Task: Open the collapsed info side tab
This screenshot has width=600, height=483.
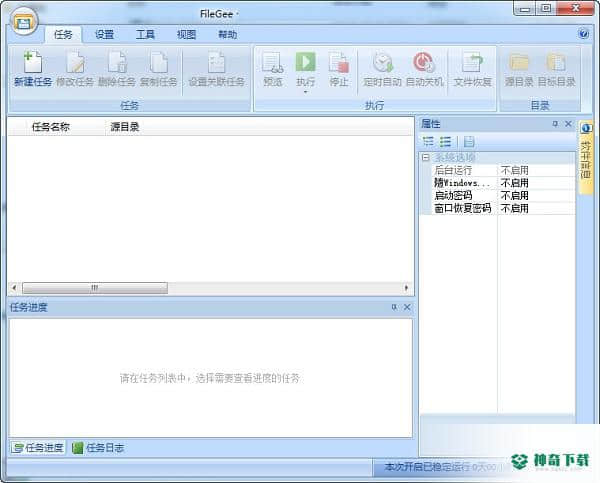Action: pos(585,158)
